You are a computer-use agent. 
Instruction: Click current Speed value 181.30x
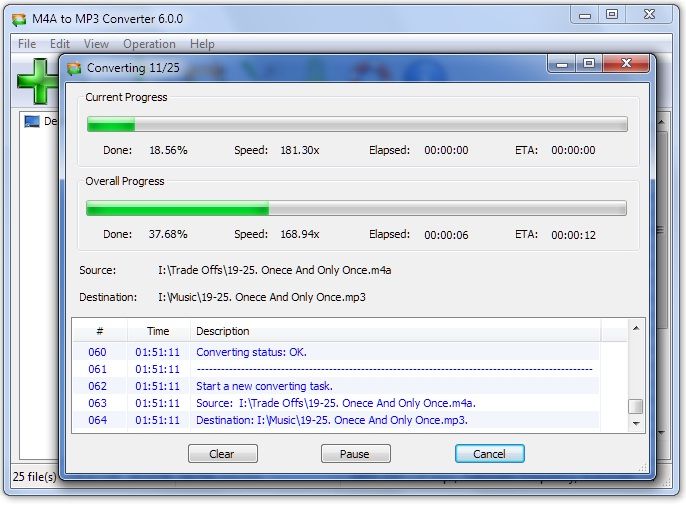tap(300, 150)
